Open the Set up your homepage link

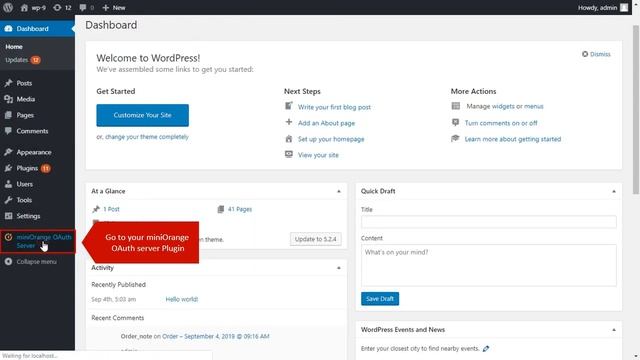(x=331, y=139)
